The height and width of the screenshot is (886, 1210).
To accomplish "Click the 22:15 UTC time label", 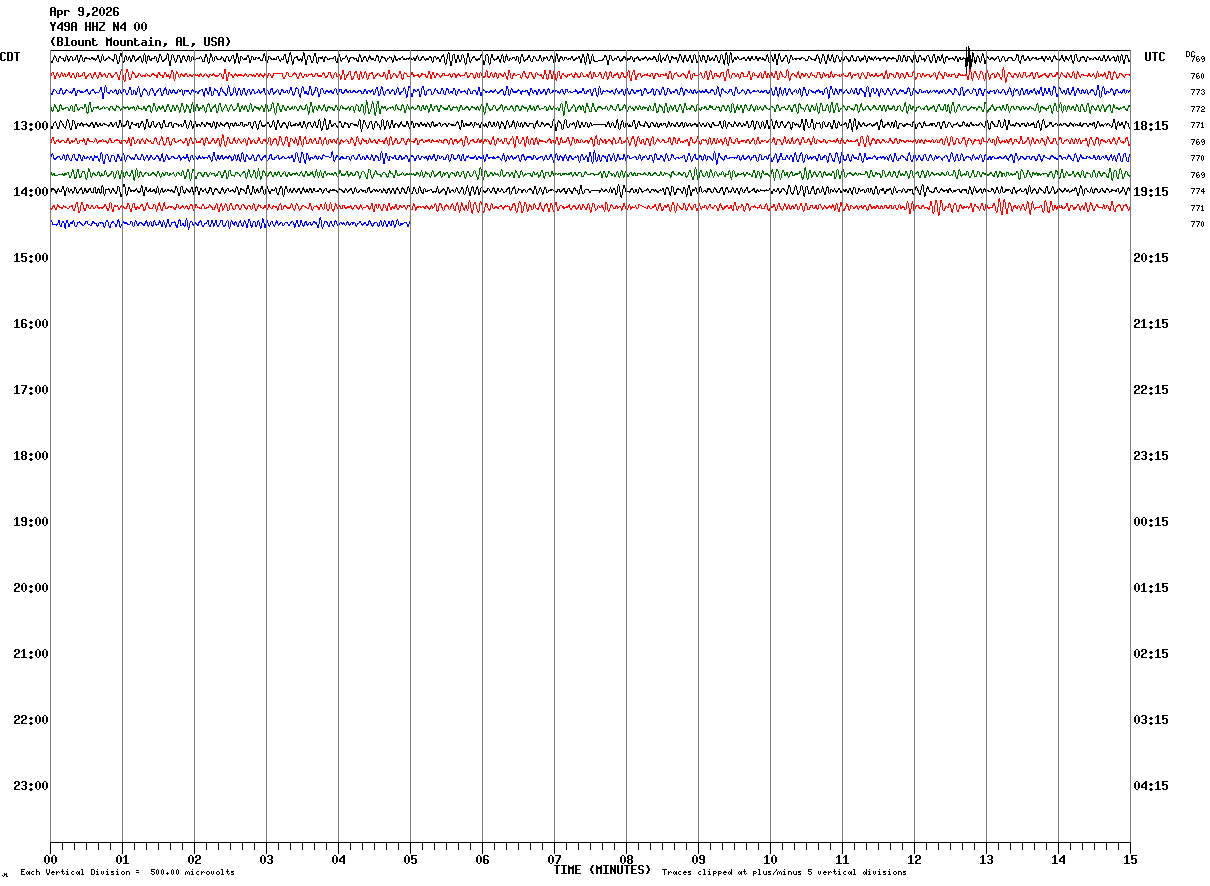I will click(1151, 390).
